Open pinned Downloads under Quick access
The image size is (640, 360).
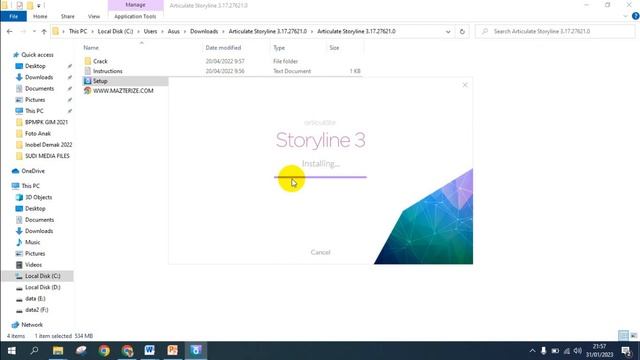(x=39, y=77)
